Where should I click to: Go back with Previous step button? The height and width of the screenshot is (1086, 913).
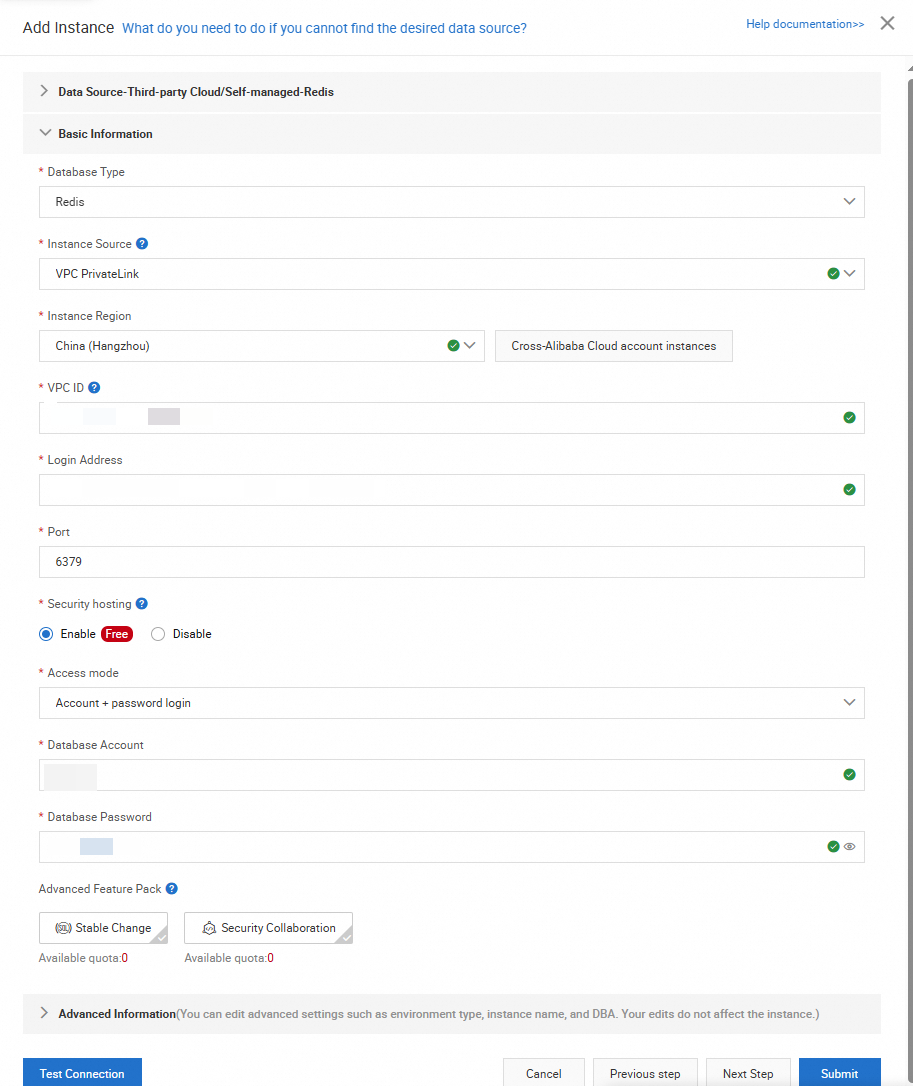point(645,1074)
